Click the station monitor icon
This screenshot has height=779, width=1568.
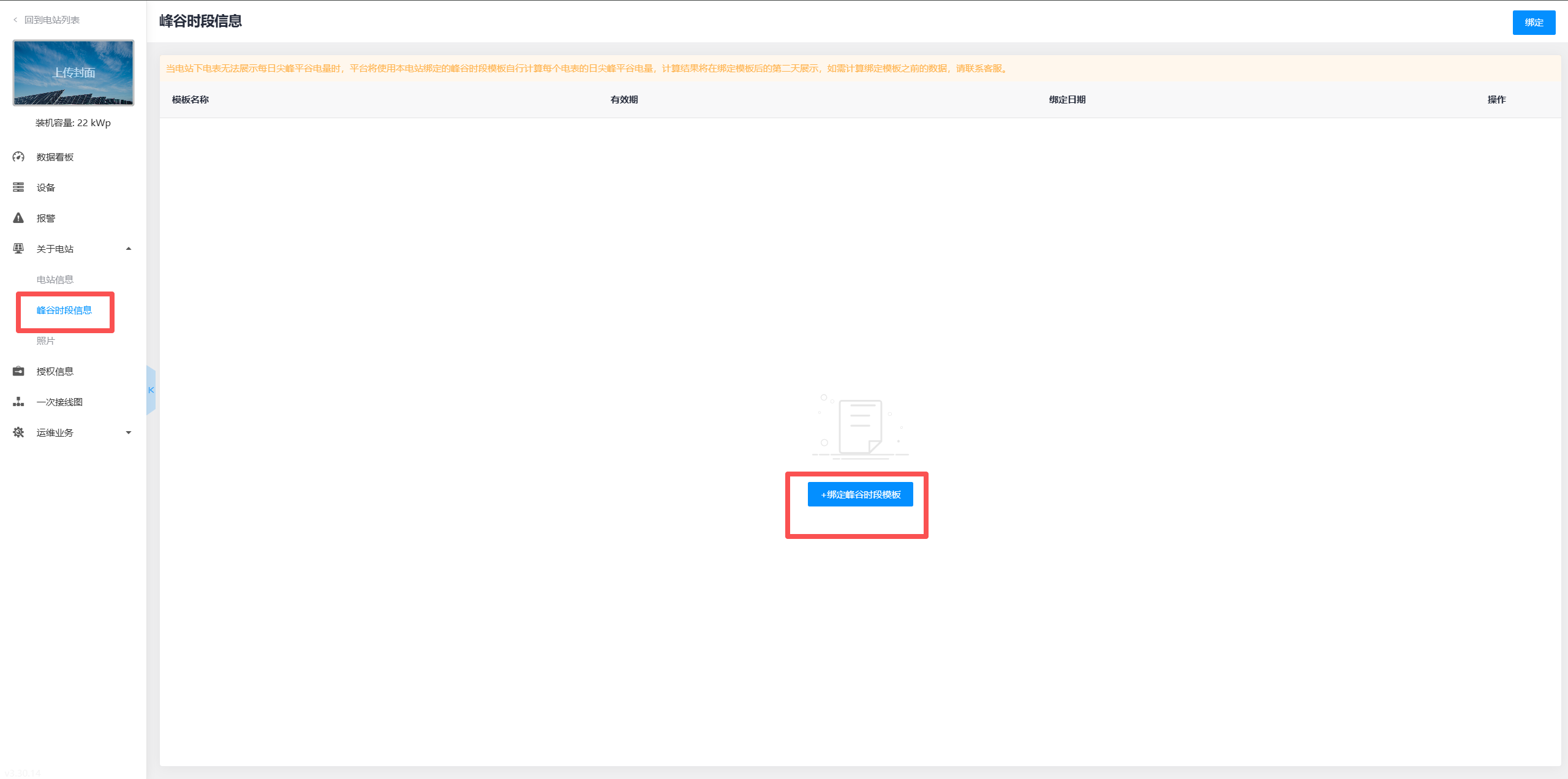click(18, 249)
